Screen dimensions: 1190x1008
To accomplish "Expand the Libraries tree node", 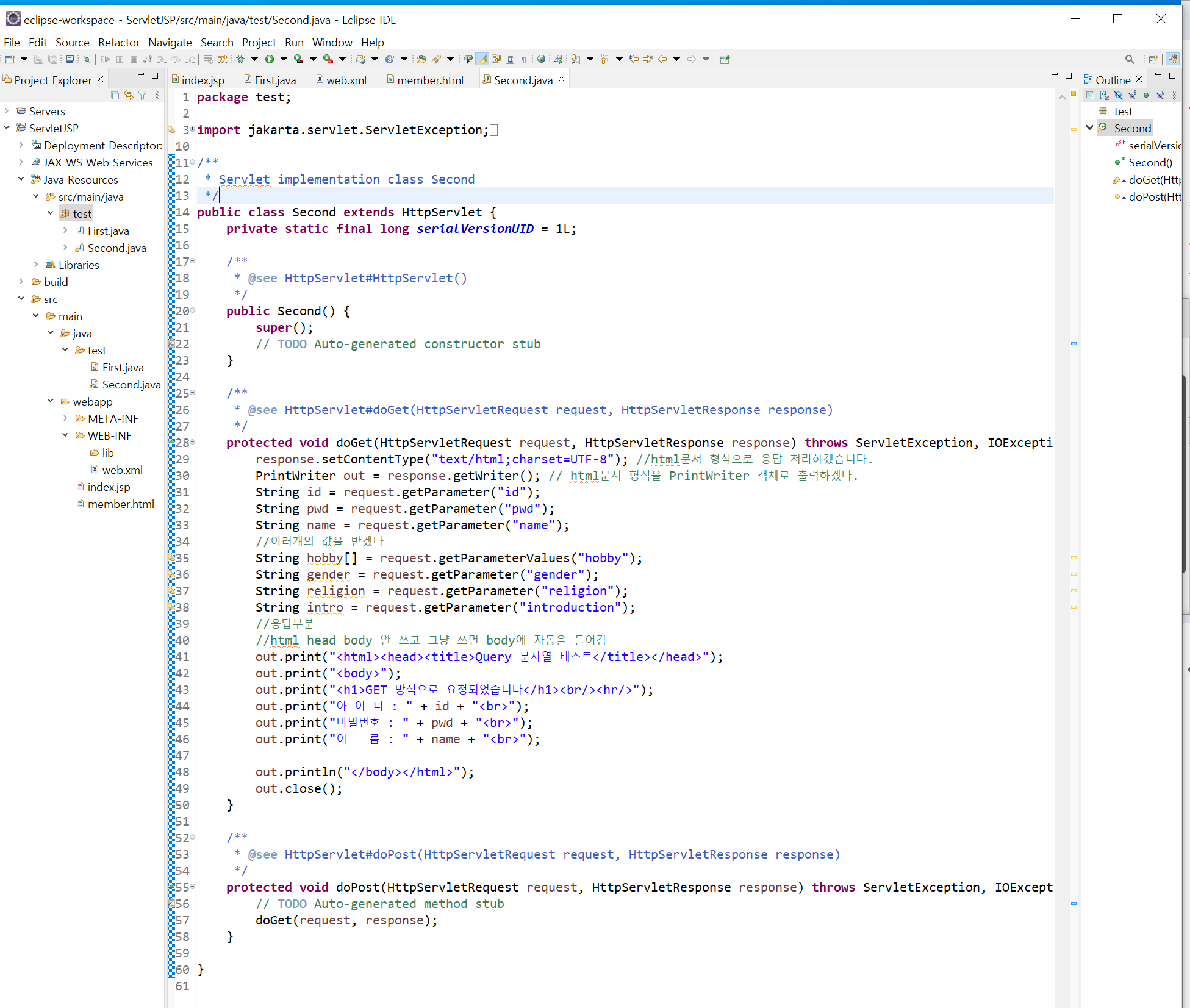I will [36, 265].
